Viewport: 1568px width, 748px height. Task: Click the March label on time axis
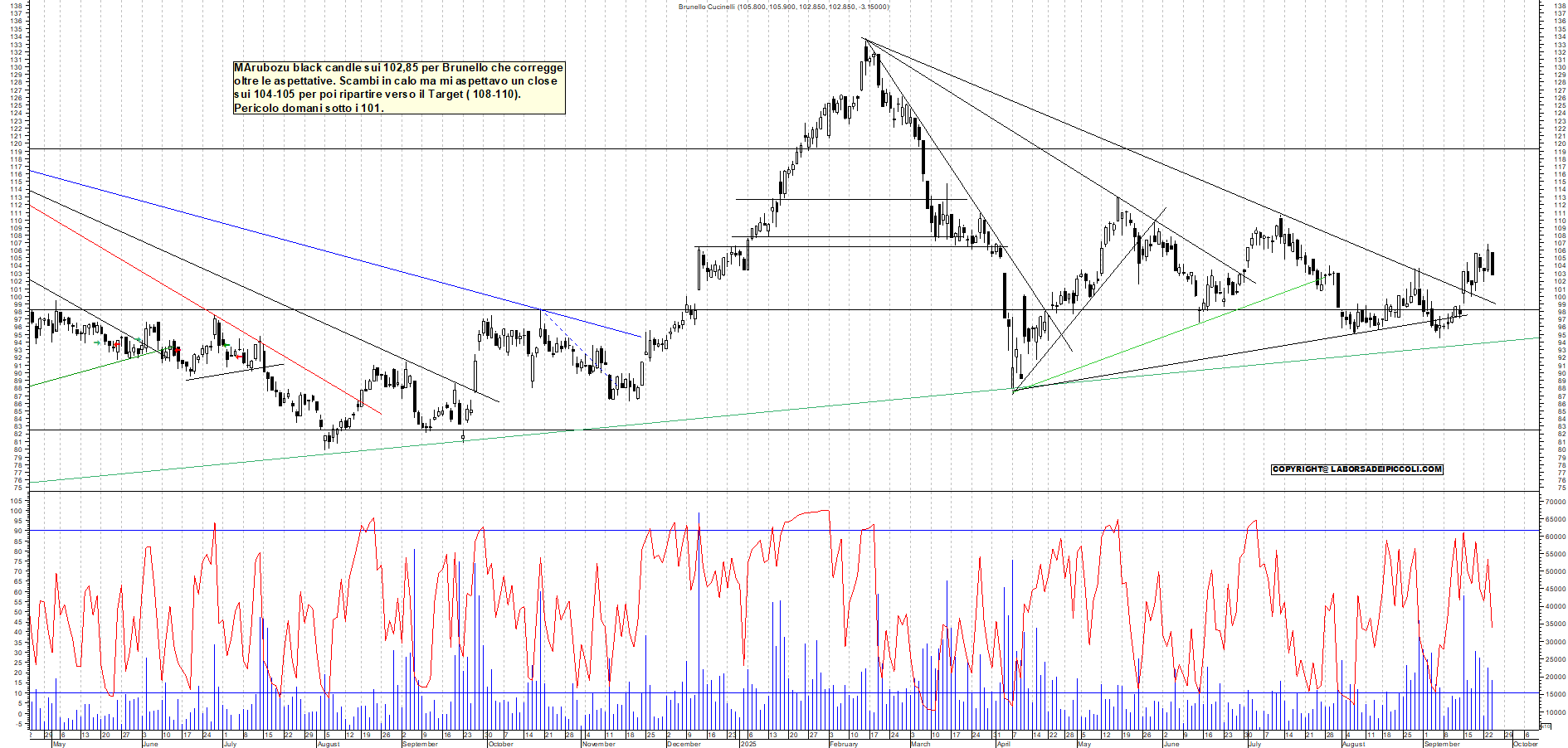(x=921, y=744)
